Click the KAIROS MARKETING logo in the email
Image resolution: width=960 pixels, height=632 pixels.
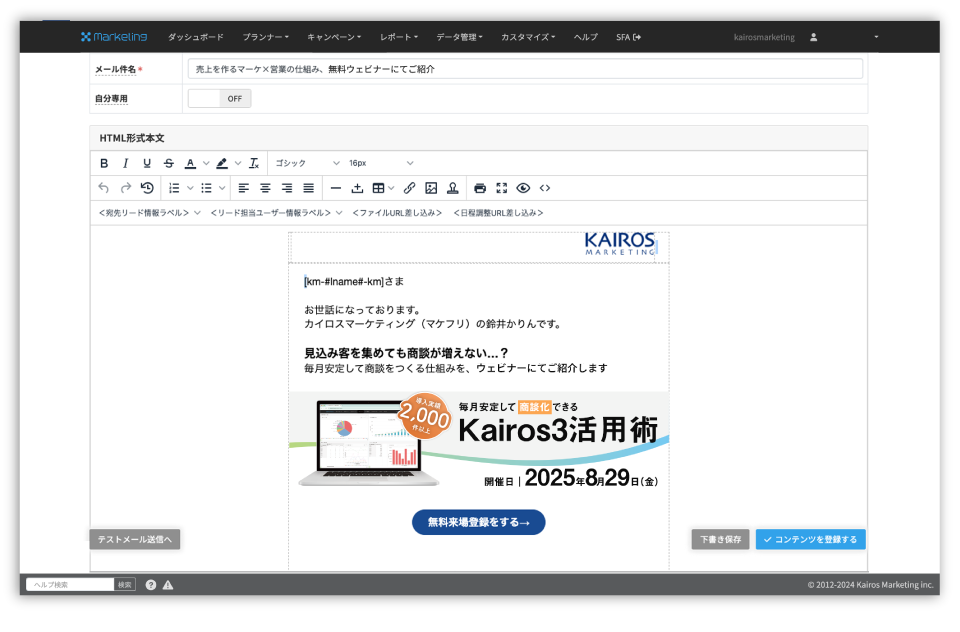pyautogui.click(x=620, y=244)
